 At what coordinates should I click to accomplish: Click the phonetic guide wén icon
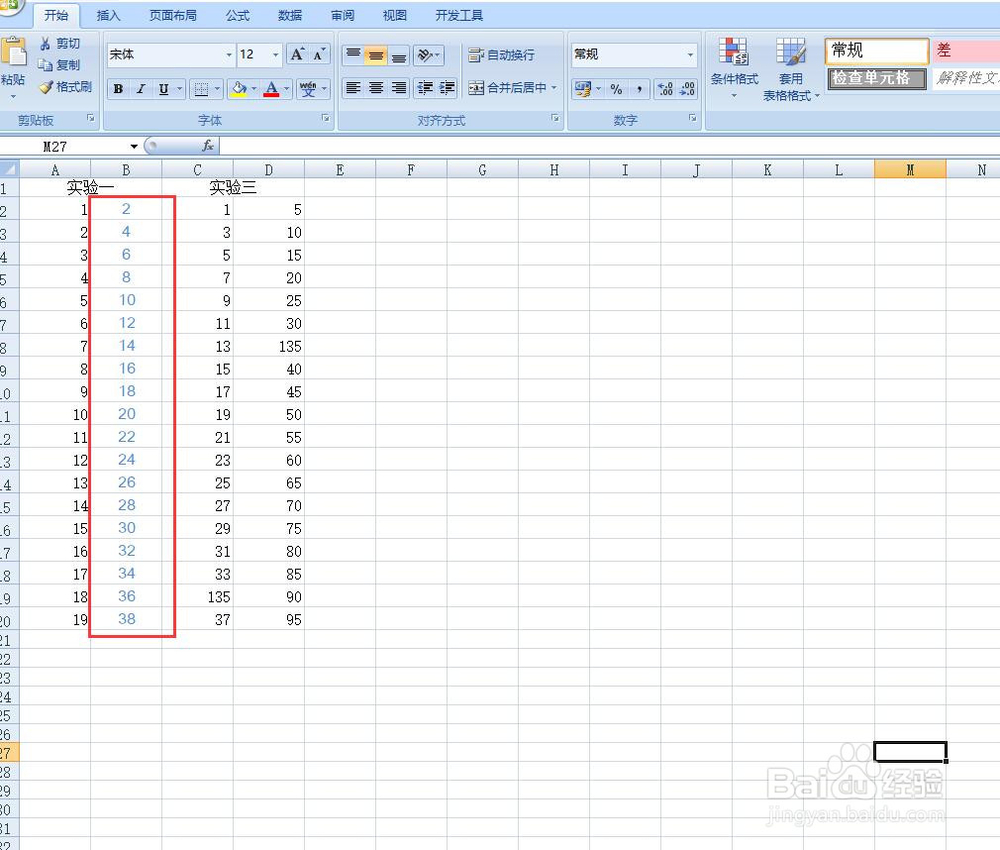[308, 89]
